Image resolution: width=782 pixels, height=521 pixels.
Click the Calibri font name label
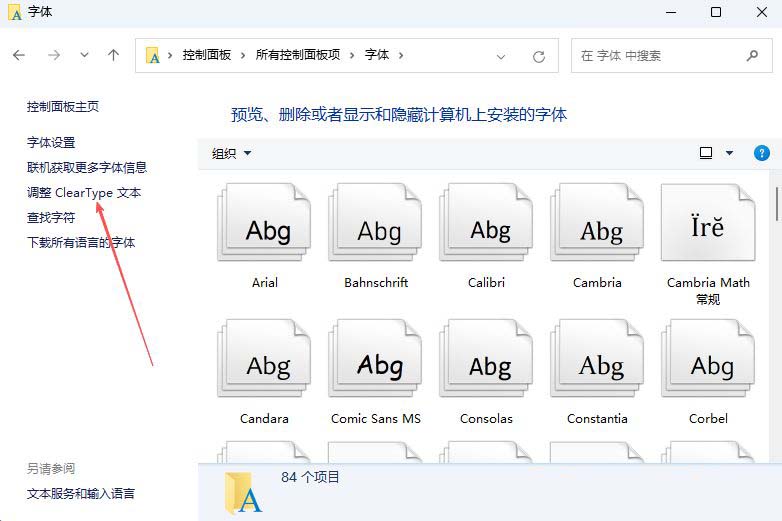(x=486, y=283)
